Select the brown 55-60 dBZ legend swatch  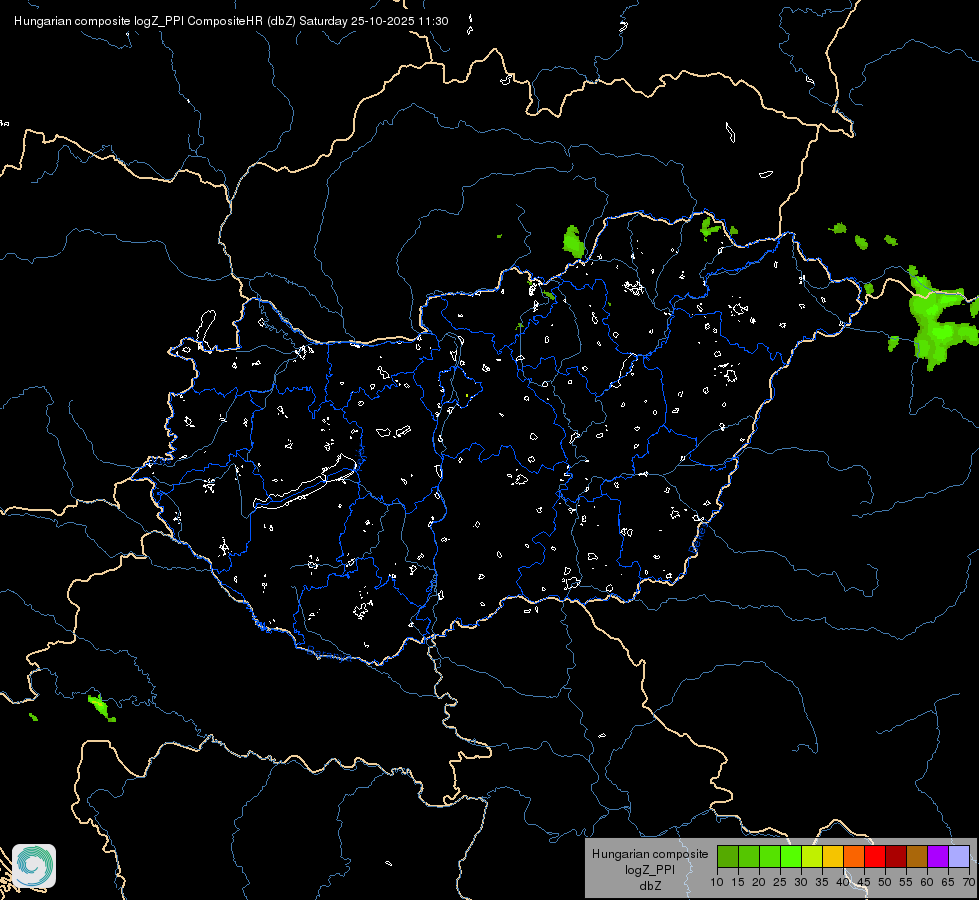[x=917, y=856]
